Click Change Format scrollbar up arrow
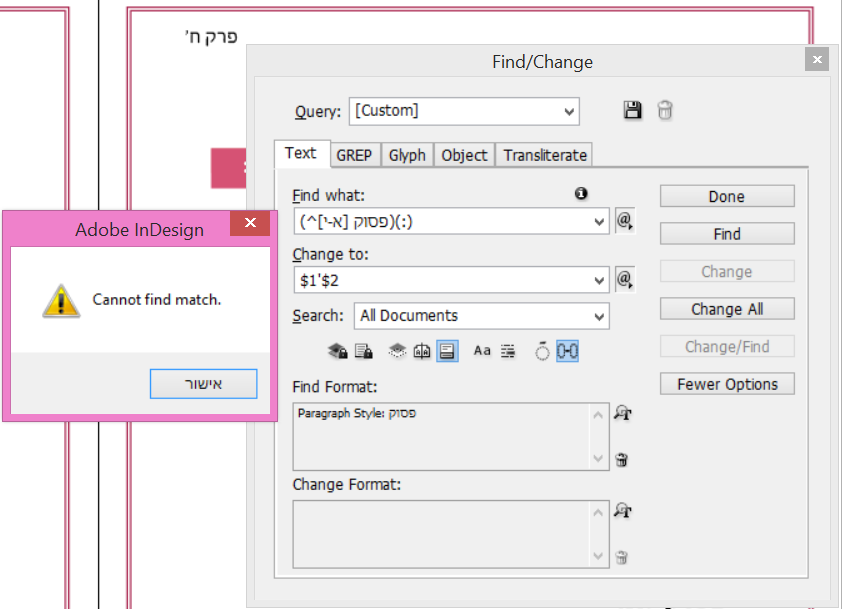 598,512
